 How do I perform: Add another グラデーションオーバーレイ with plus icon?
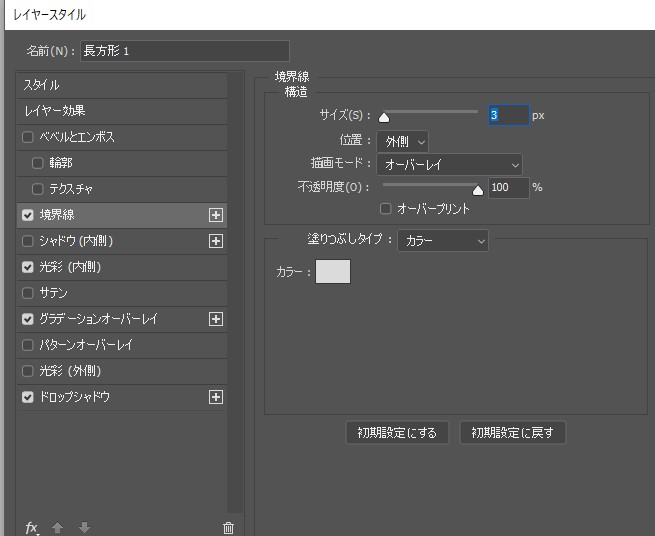tap(215, 319)
